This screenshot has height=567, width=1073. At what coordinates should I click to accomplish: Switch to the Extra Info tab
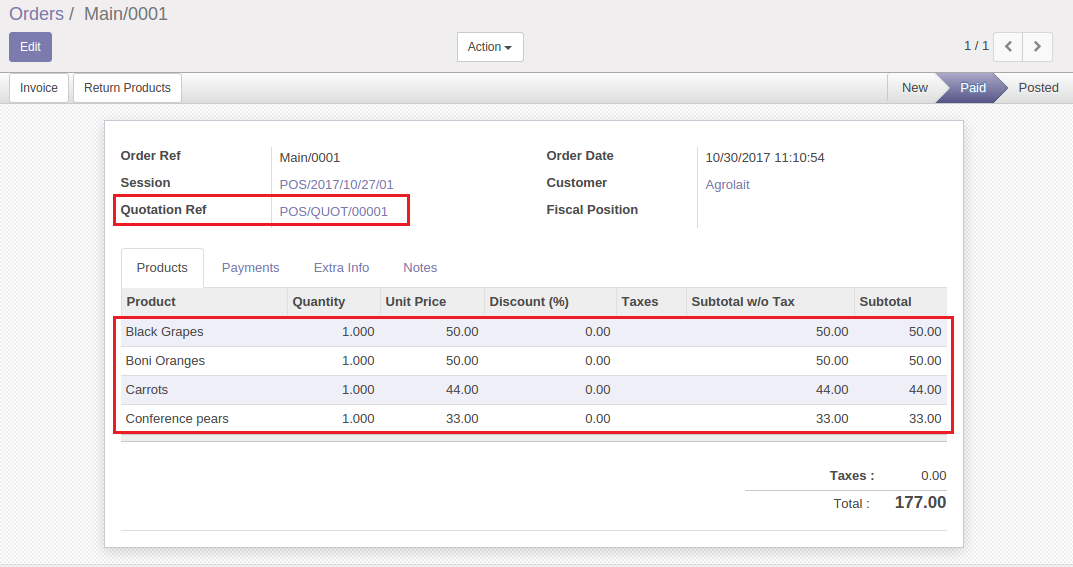tap(341, 268)
